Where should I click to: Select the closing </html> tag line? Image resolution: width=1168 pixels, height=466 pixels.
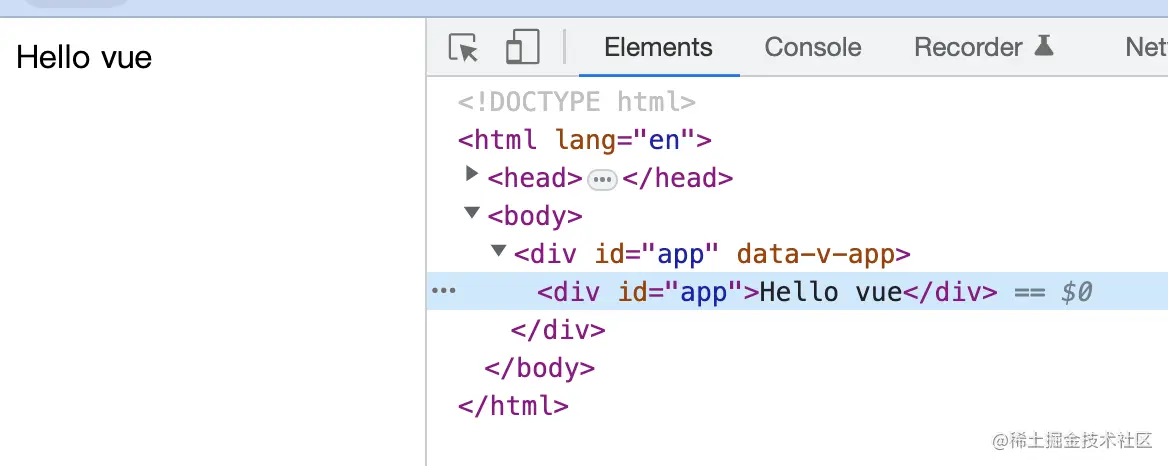(x=513, y=406)
